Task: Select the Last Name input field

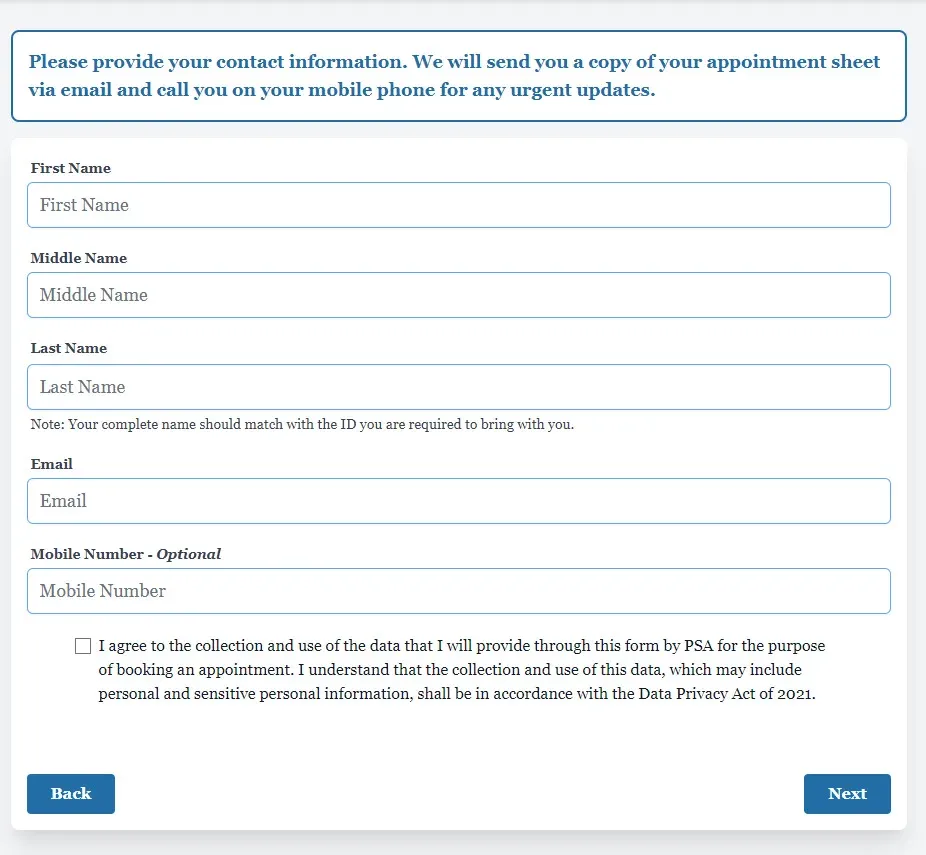Action: (458, 387)
